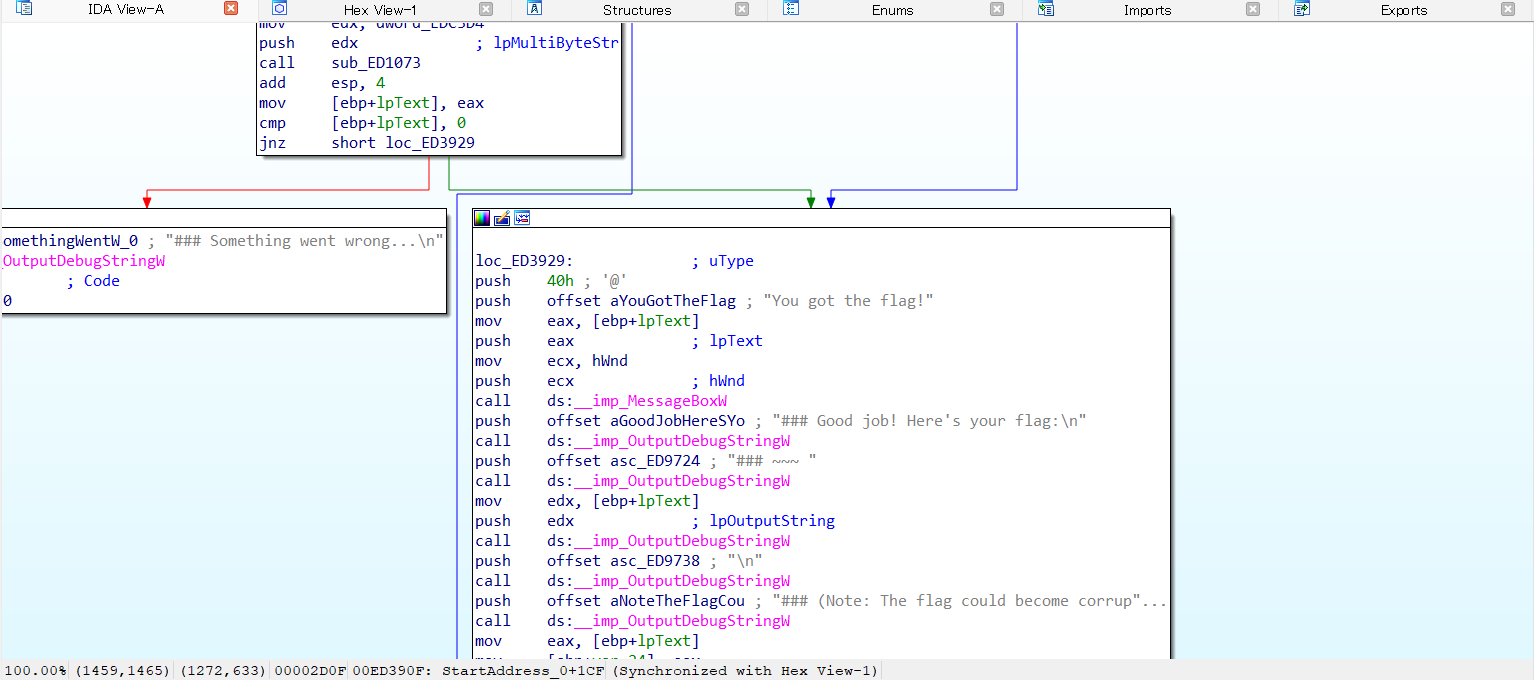1534x680 pixels.
Task: Close the Imports tab
Action: tap(1253, 9)
